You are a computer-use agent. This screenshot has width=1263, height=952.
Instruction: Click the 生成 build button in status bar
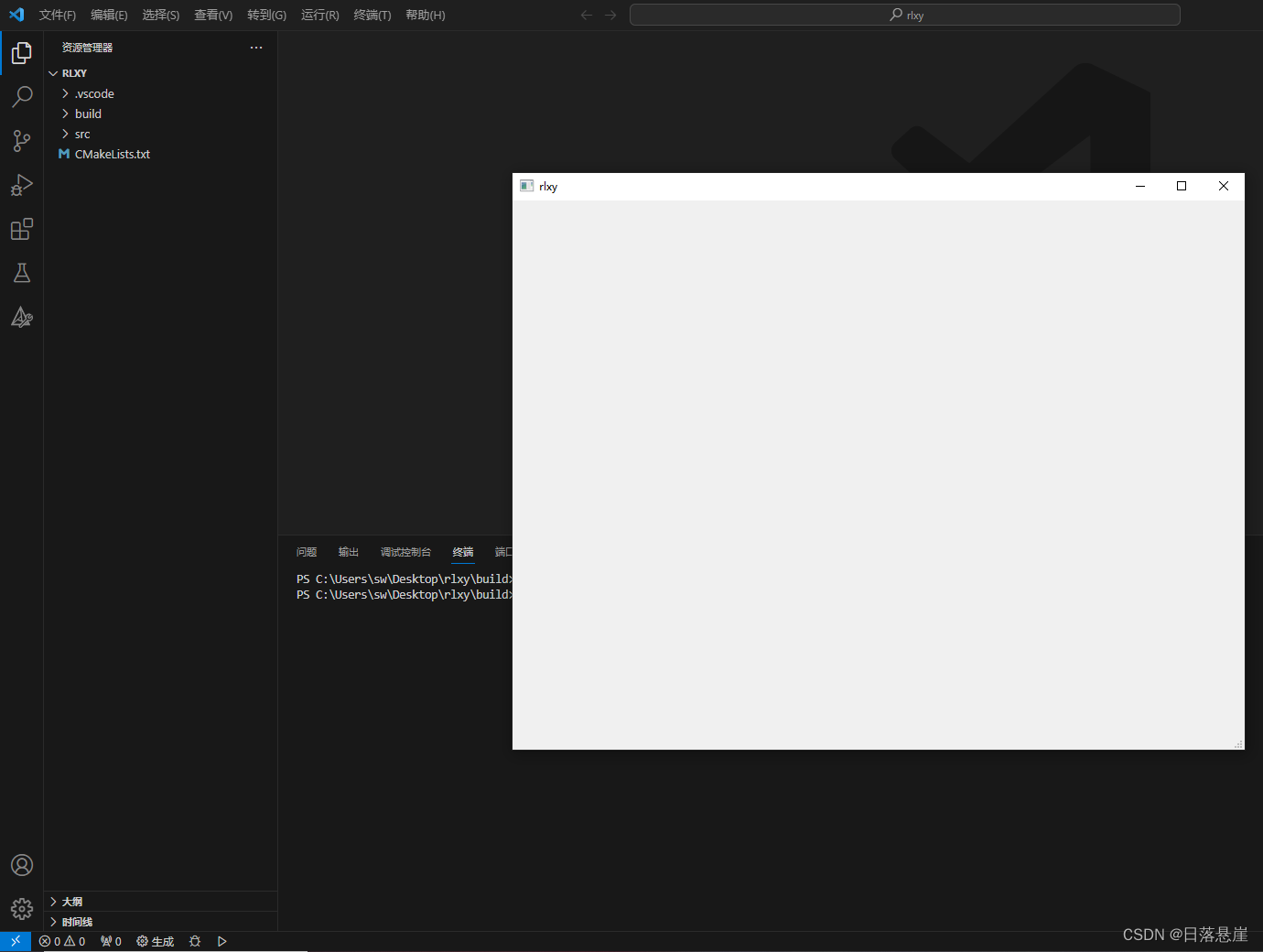[x=155, y=941]
